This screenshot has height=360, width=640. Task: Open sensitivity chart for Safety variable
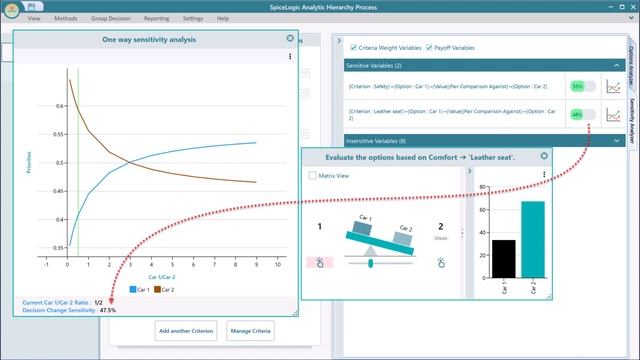point(613,87)
